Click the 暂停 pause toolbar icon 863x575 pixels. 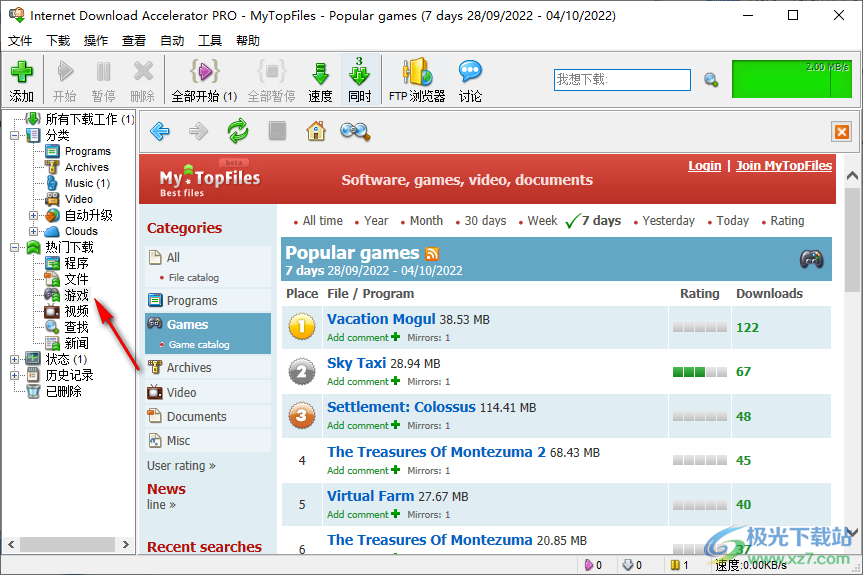point(103,72)
